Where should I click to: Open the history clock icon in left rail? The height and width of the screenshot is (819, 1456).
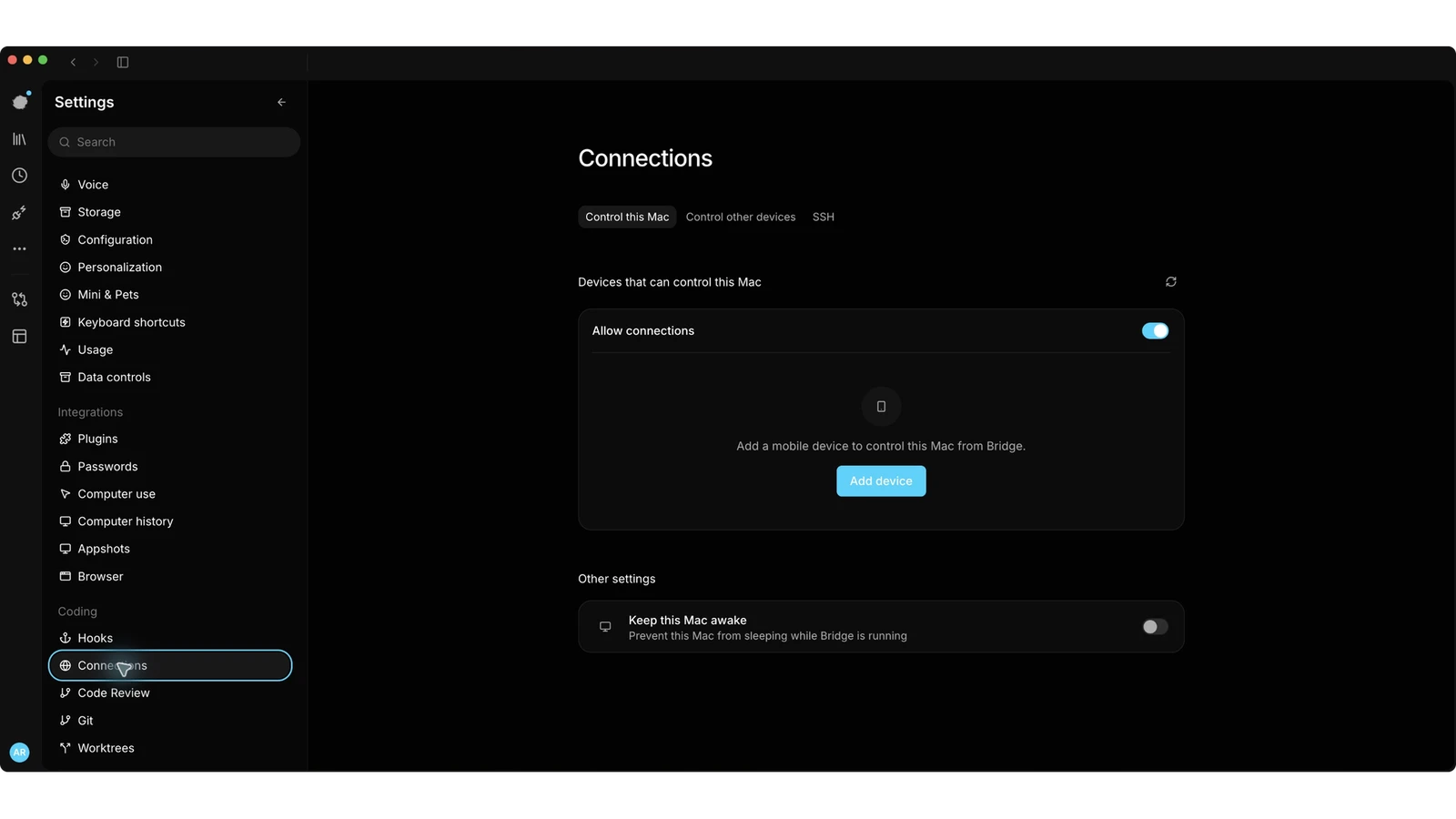(19, 176)
